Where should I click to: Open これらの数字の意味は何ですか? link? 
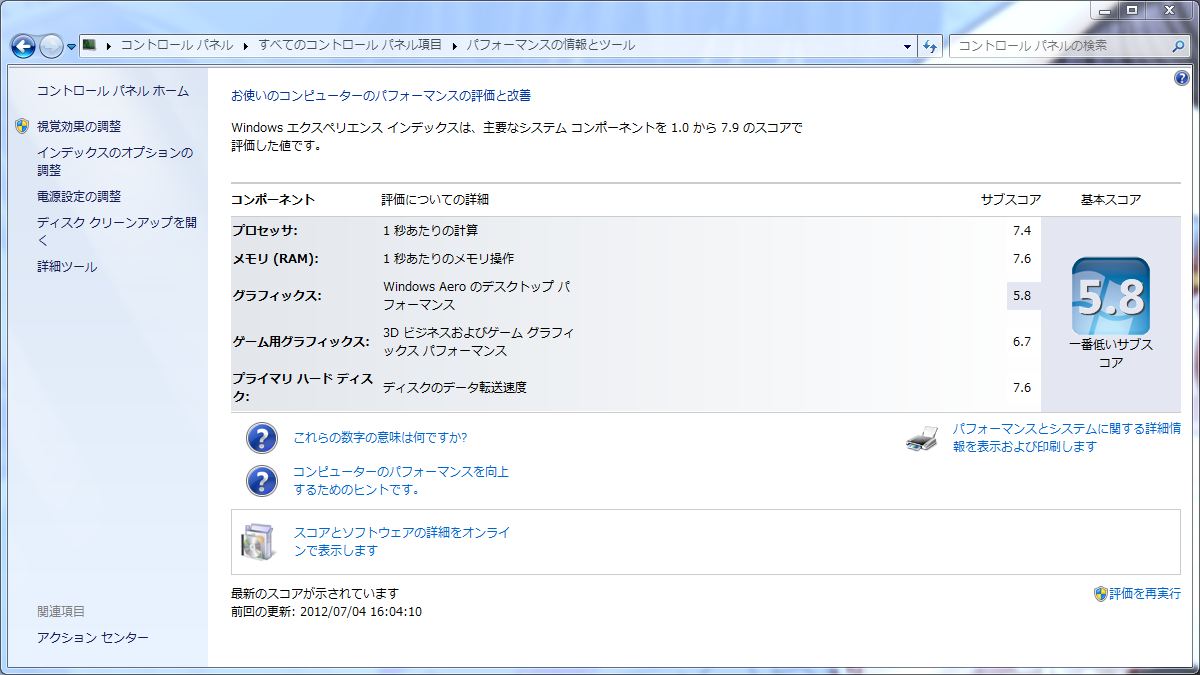[380, 438]
